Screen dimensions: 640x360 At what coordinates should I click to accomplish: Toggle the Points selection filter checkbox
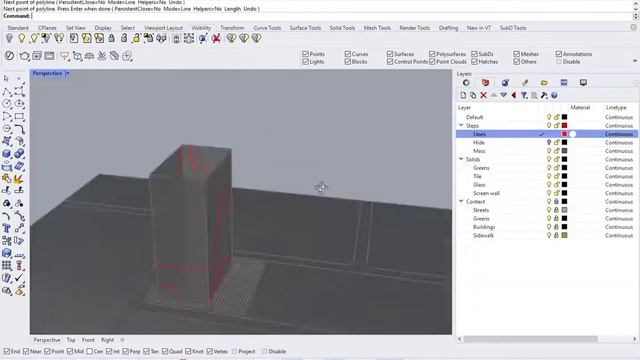(305, 54)
